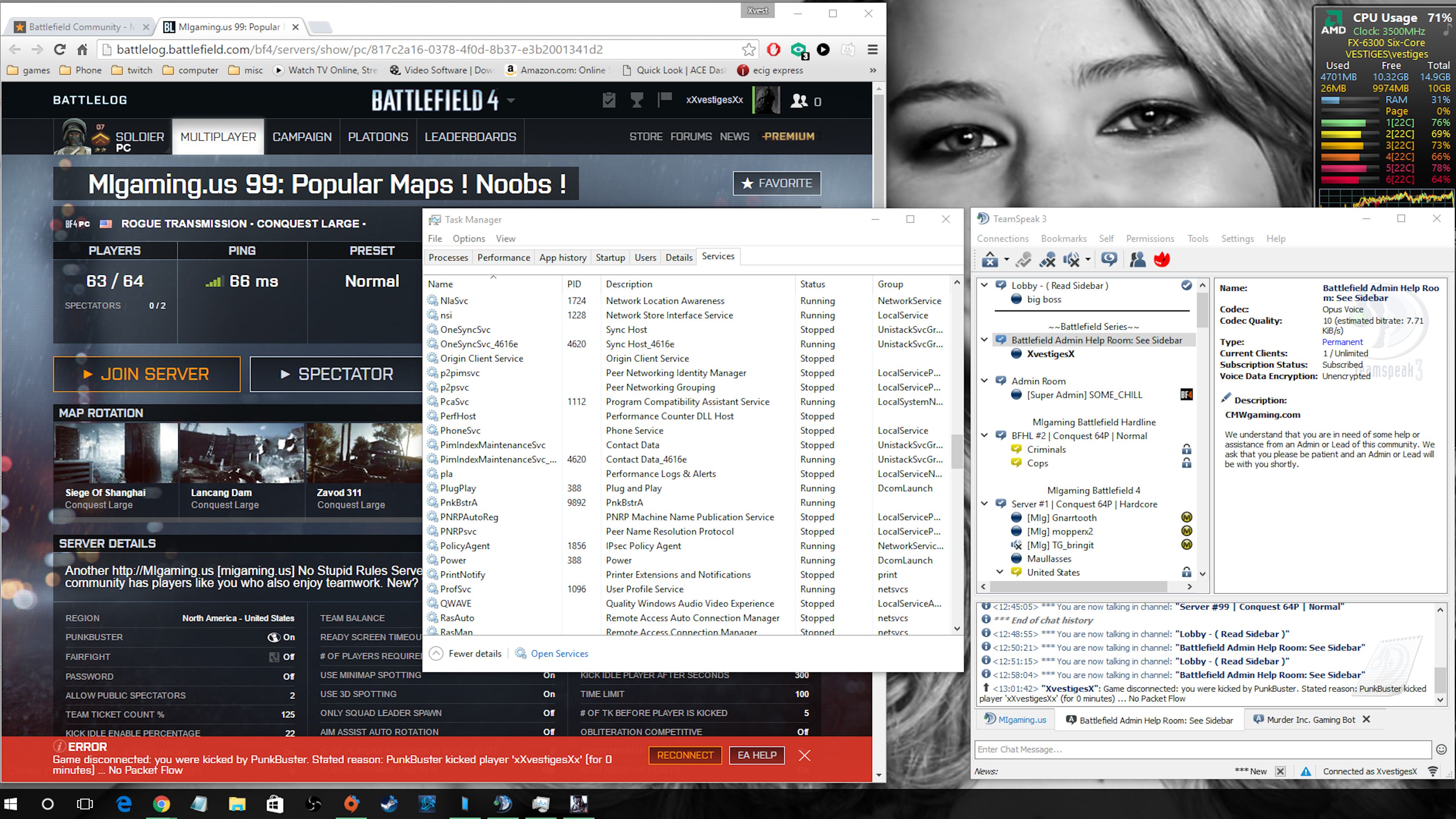Mute microphone via TeamSpeak toolbar icon
Image resolution: width=1456 pixels, height=819 pixels.
click(1047, 259)
